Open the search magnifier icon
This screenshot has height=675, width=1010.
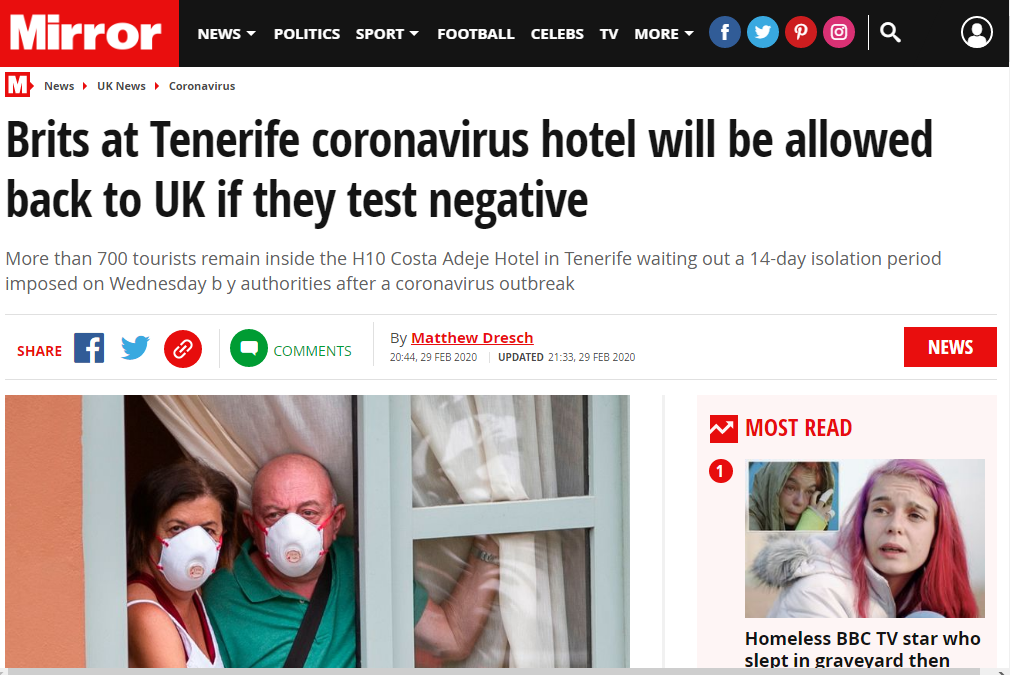click(x=890, y=32)
